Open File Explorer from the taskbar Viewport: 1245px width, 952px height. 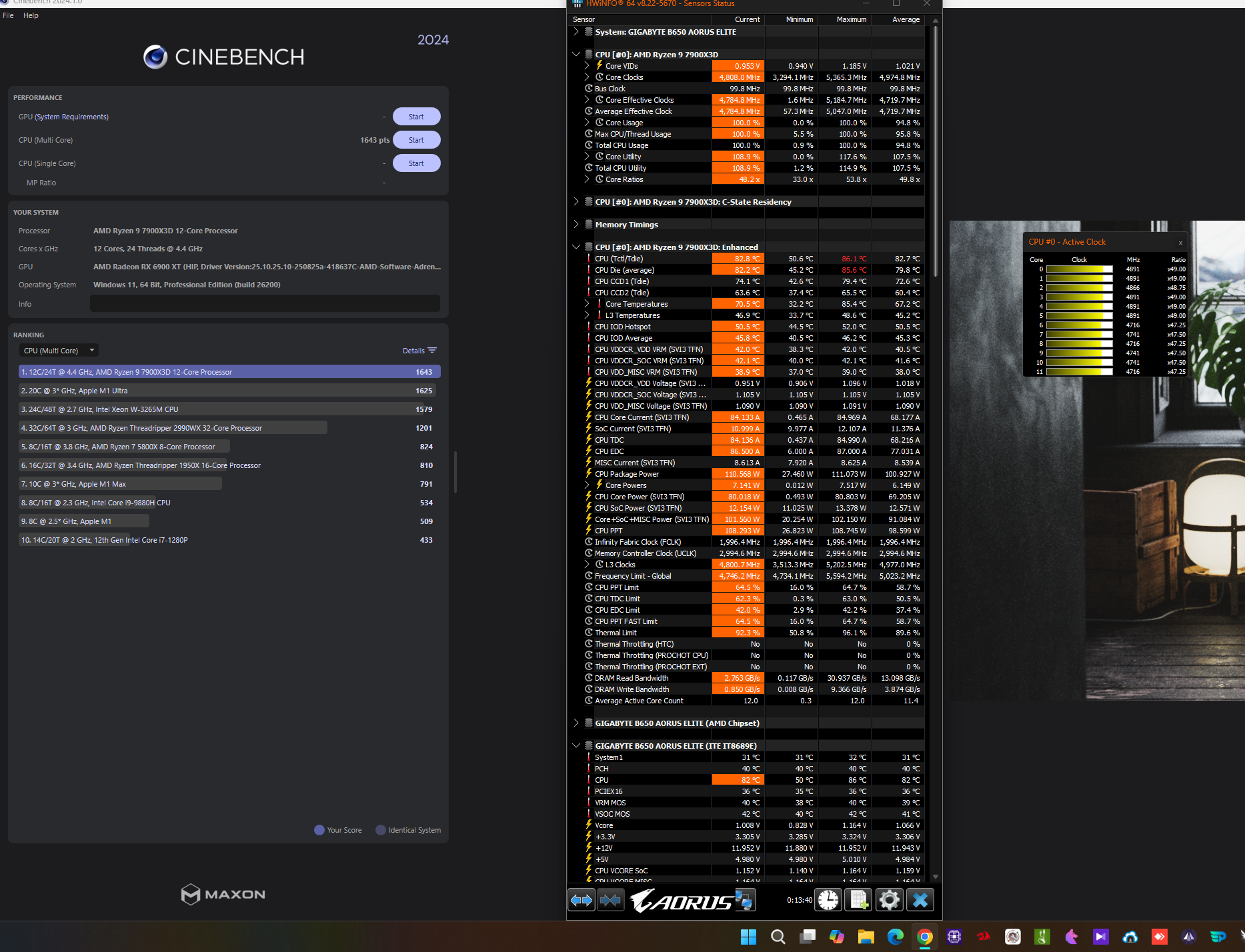[866, 937]
